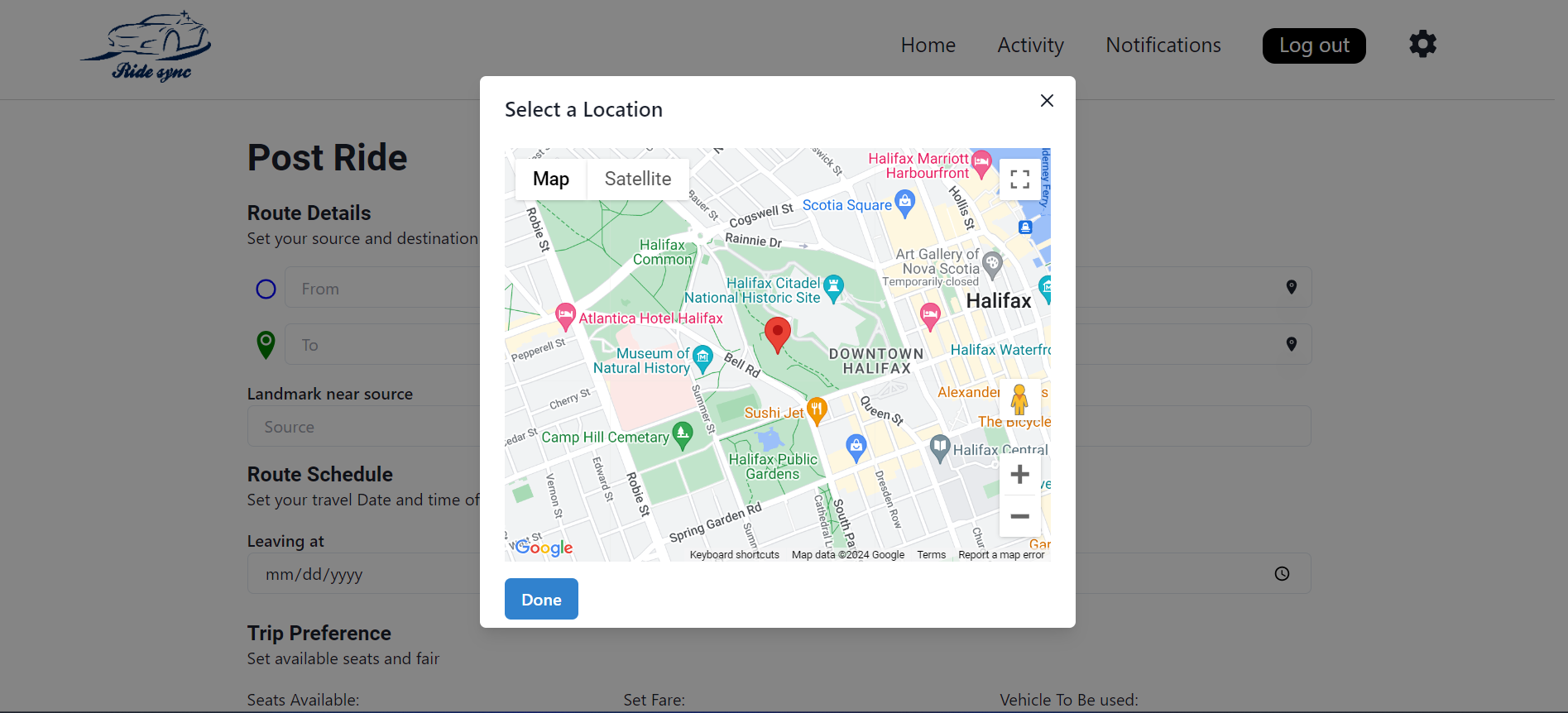Click the Leaving at date field

(x=779, y=573)
